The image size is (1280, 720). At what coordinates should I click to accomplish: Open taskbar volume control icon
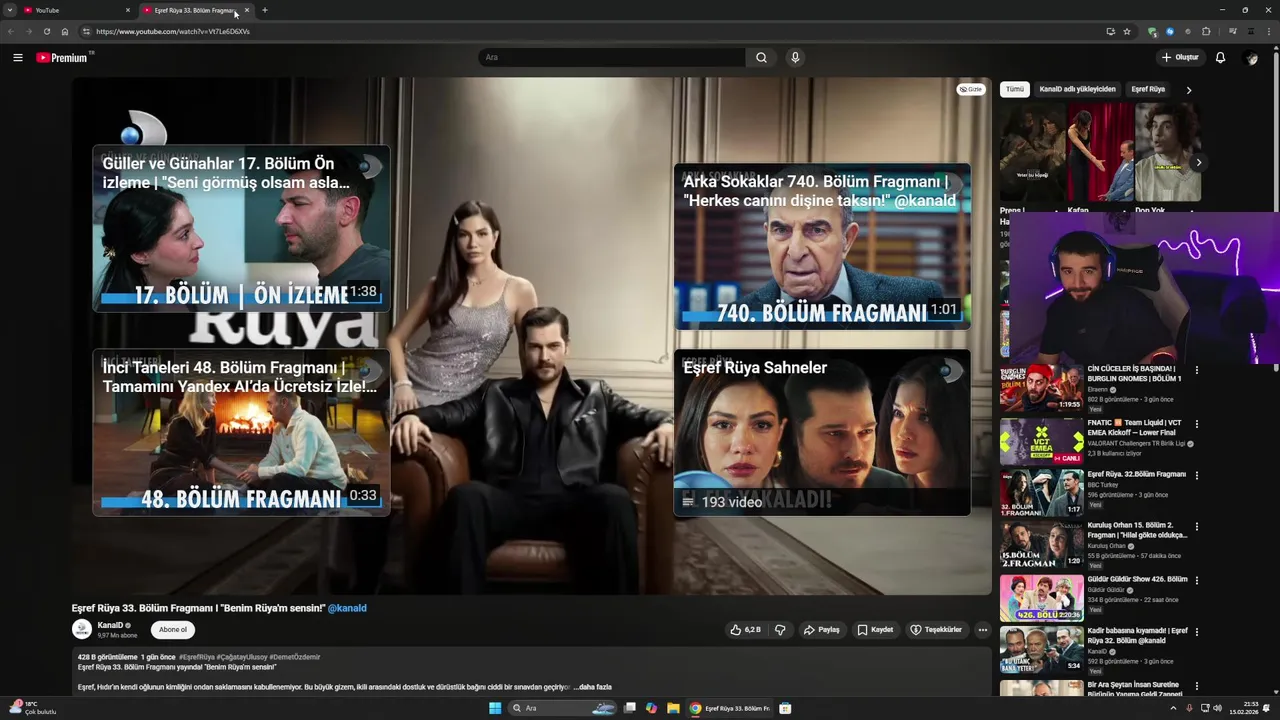click(x=1217, y=708)
